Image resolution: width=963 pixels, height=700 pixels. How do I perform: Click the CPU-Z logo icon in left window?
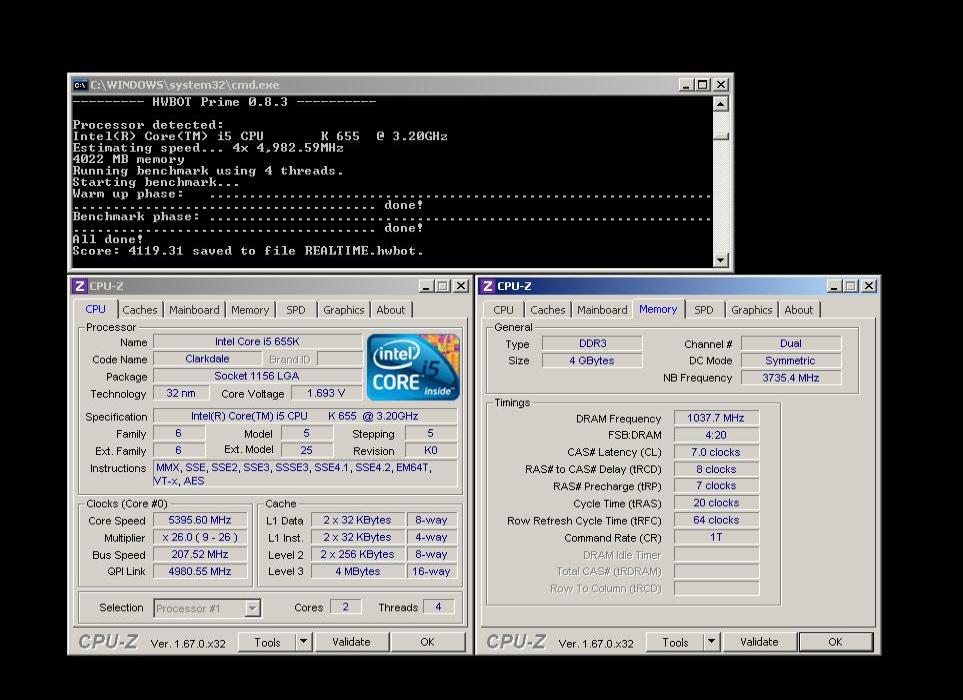(x=79, y=286)
